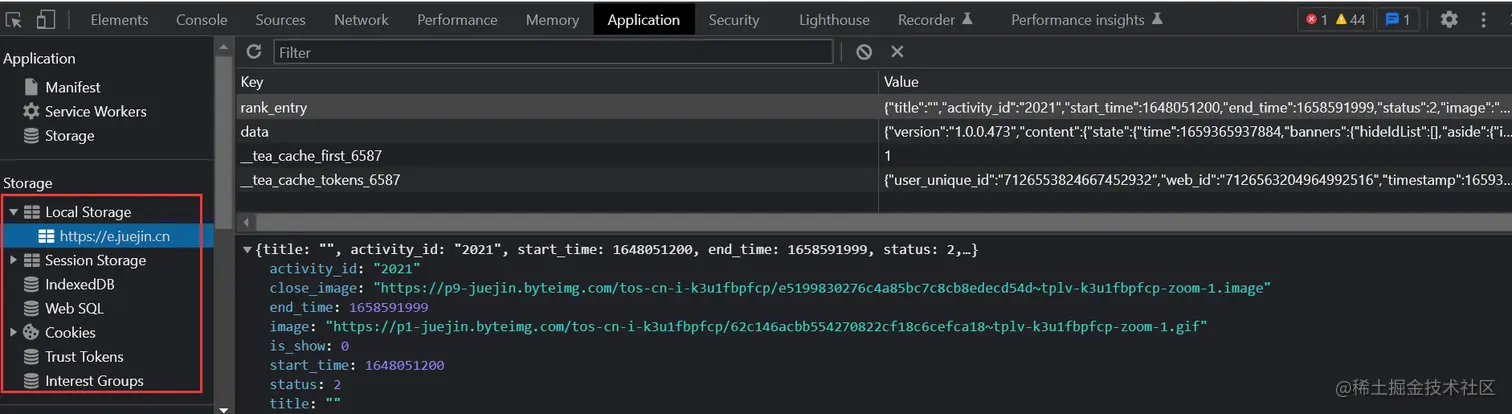Click the errors and warnings counter
Viewport: 1512px width, 414px height.
1334,20
